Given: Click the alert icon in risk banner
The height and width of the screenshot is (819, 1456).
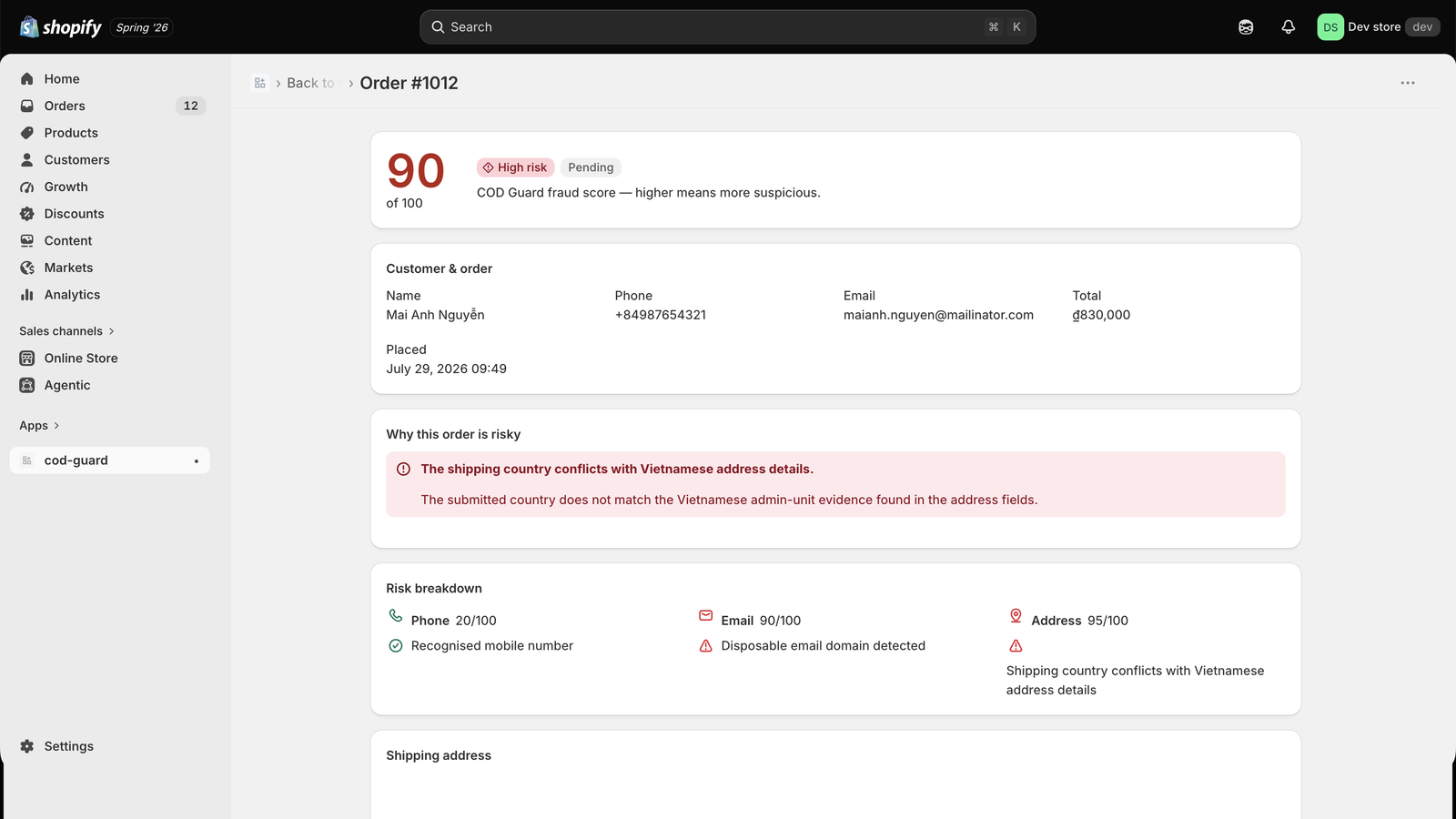Looking at the screenshot, I should [403, 470].
